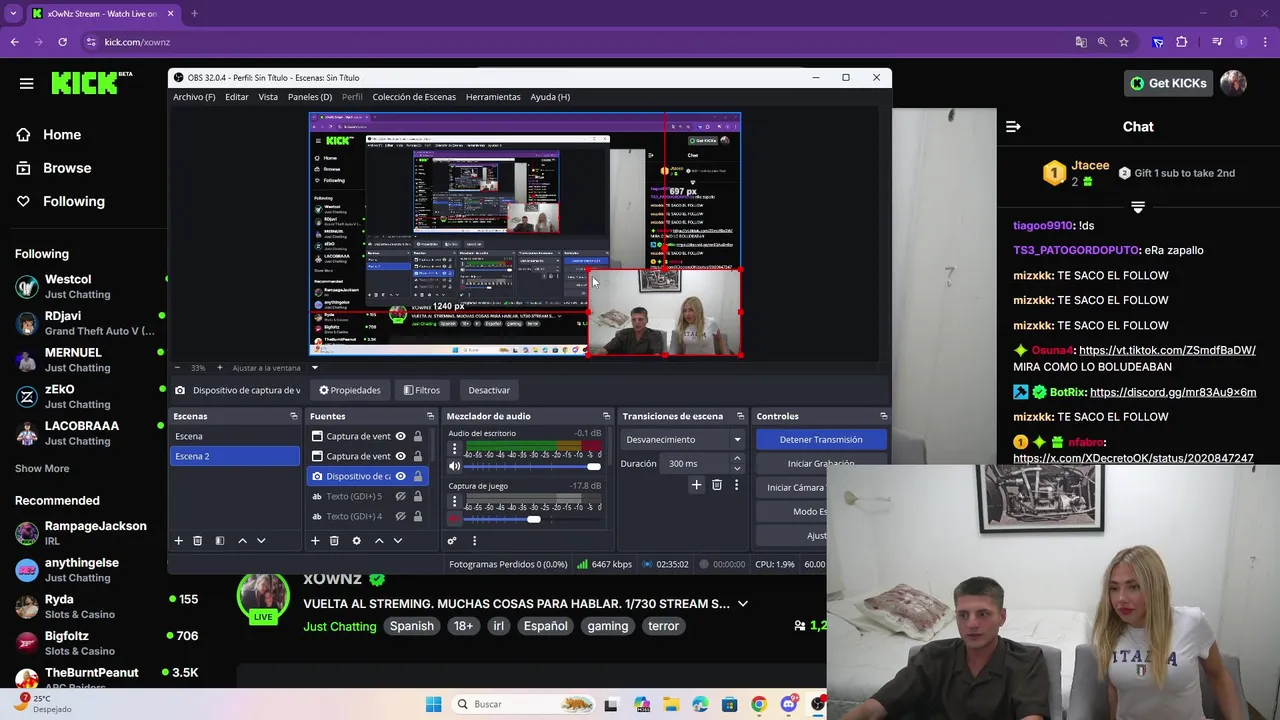The image size is (1280, 720).
Task: Add a new scene in Escenas panel
Action: point(178,541)
